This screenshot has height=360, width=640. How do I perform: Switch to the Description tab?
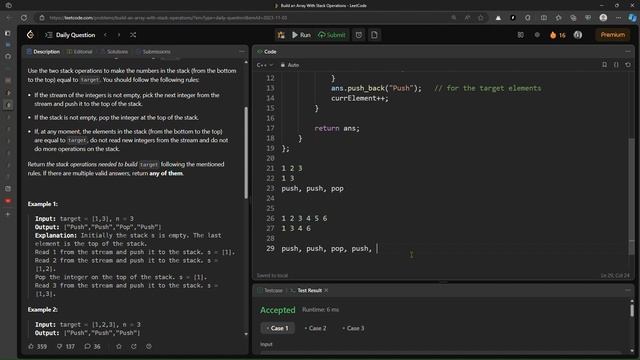click(x=43, y=52)
